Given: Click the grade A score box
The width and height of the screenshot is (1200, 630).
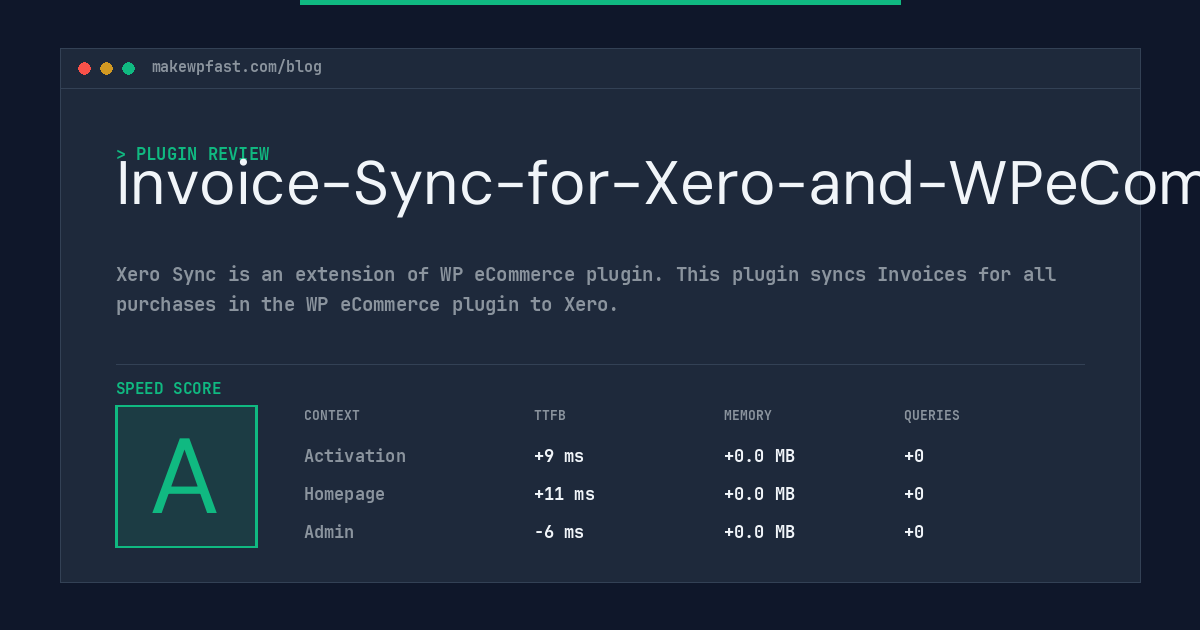Looking at the screenshot, I should pos(186,476).
